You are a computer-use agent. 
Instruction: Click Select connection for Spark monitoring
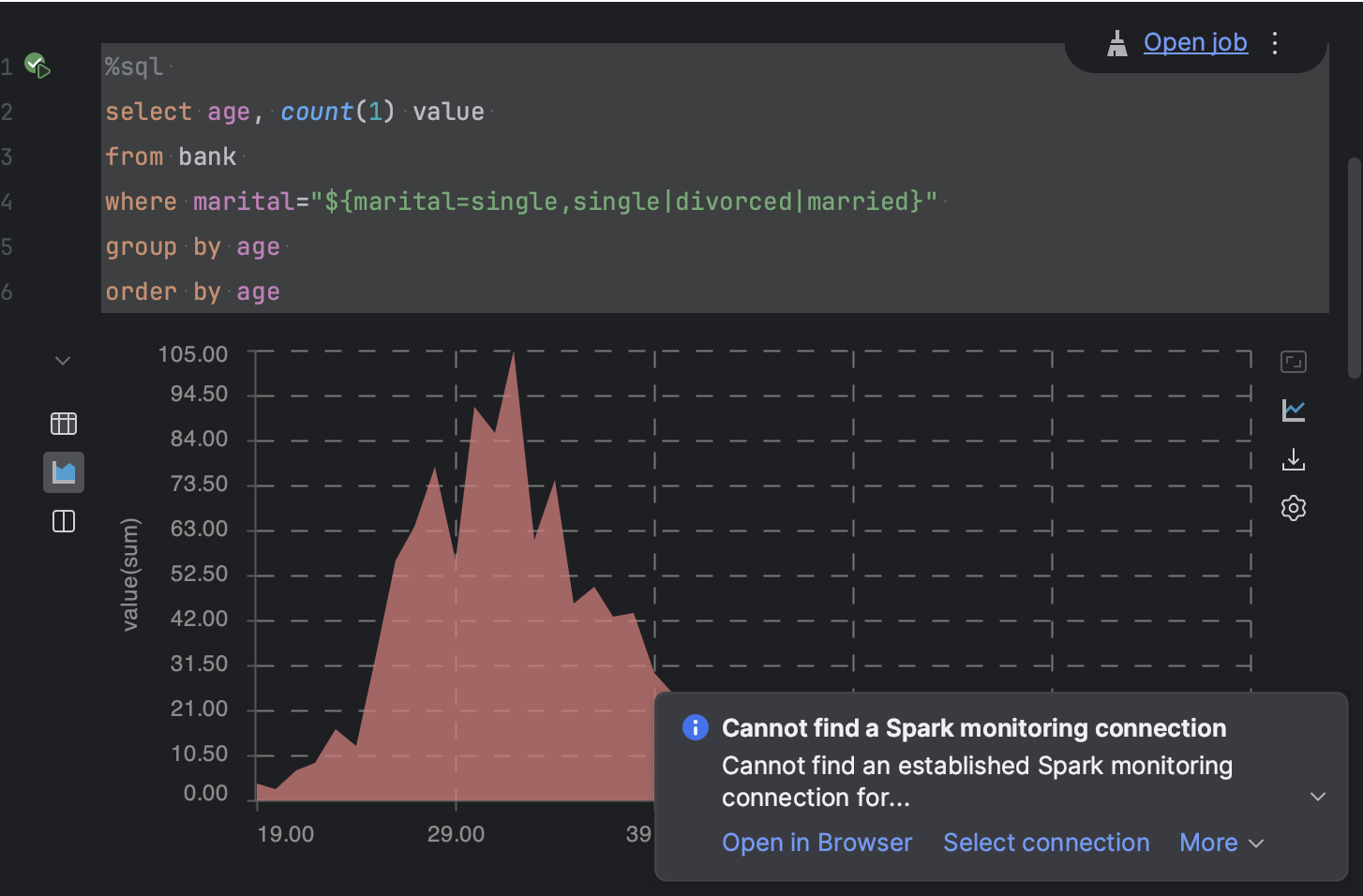(x=1046, y=843)
